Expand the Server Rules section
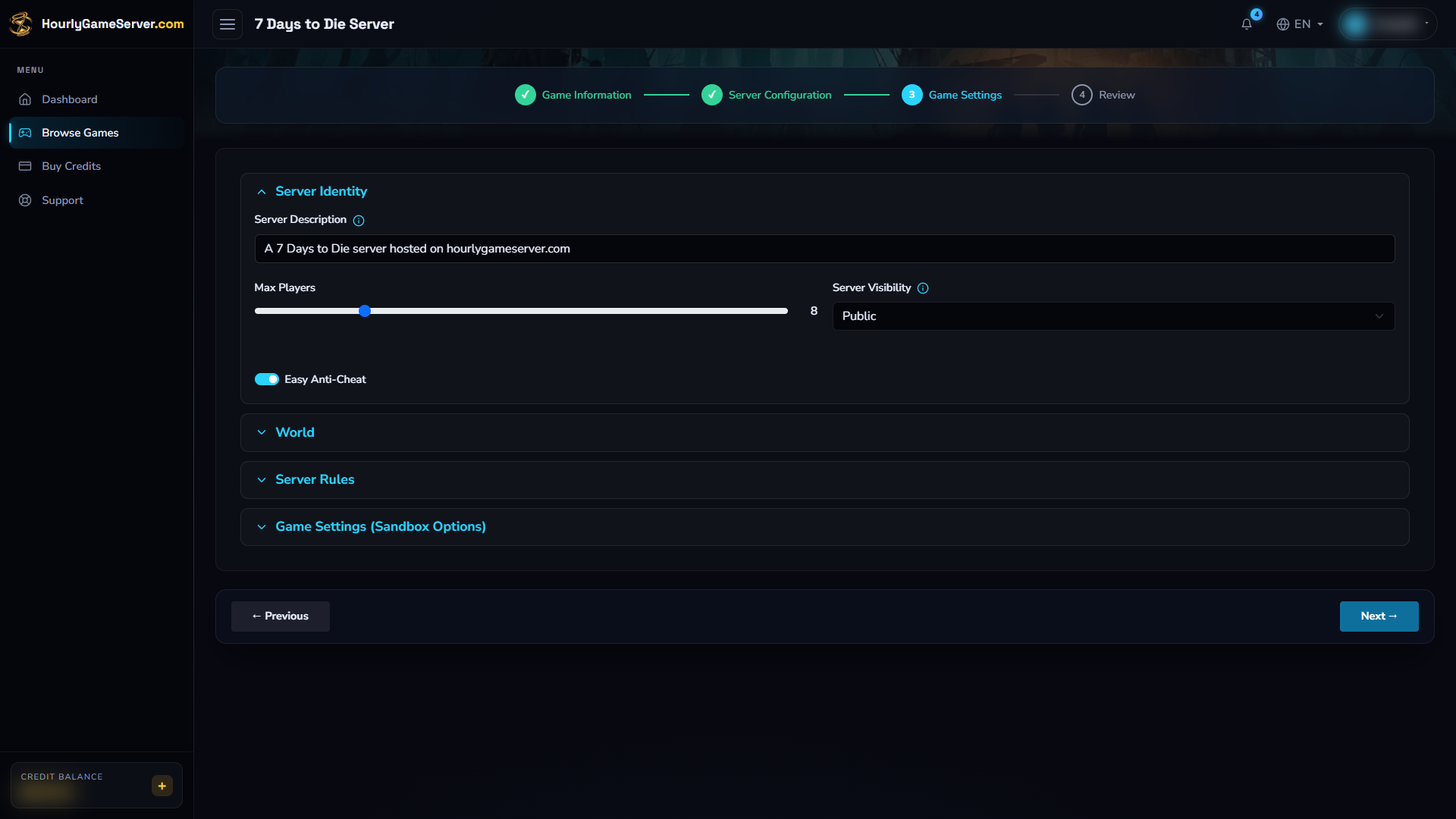The height and width of the screenshot is (819, 1456). pos(825,480)
